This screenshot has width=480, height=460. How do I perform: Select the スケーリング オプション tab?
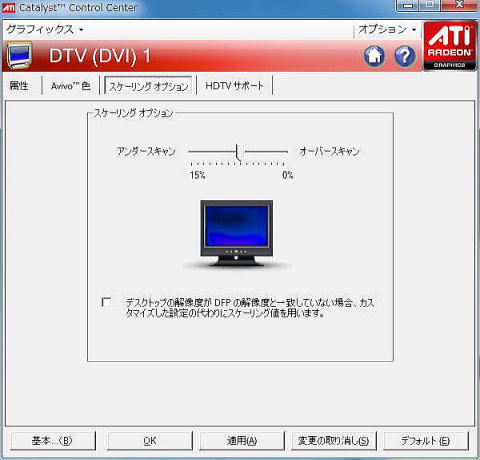[x=148, y=86]
